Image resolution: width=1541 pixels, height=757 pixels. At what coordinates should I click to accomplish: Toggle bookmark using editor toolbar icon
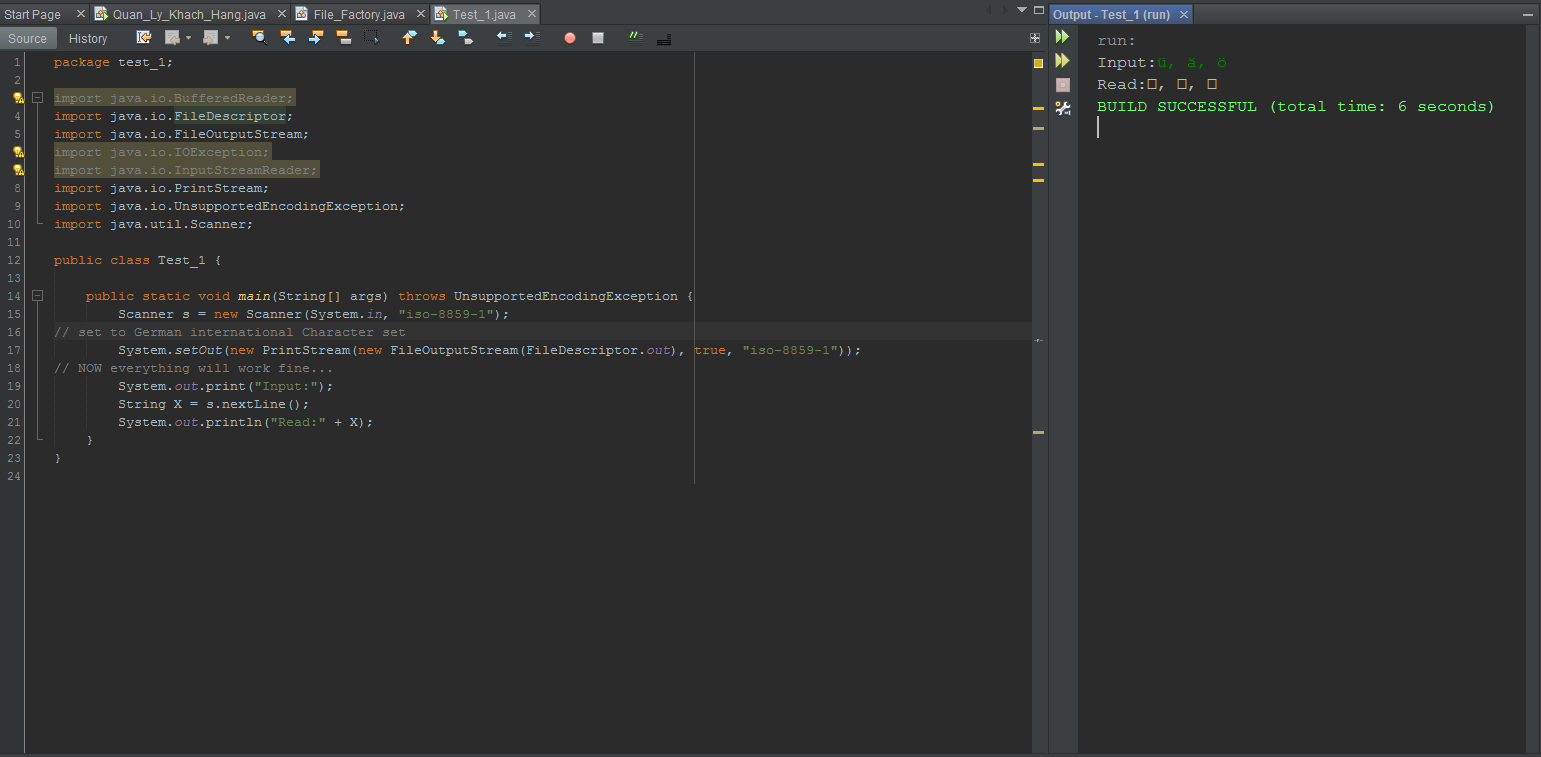pyautogui.click(x=465, y=38)
